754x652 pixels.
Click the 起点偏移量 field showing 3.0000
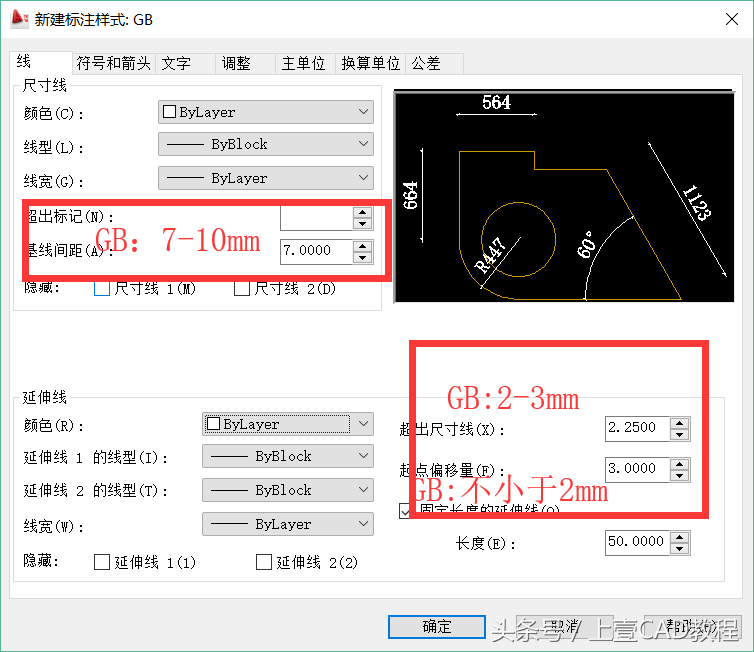click(637, 470)
